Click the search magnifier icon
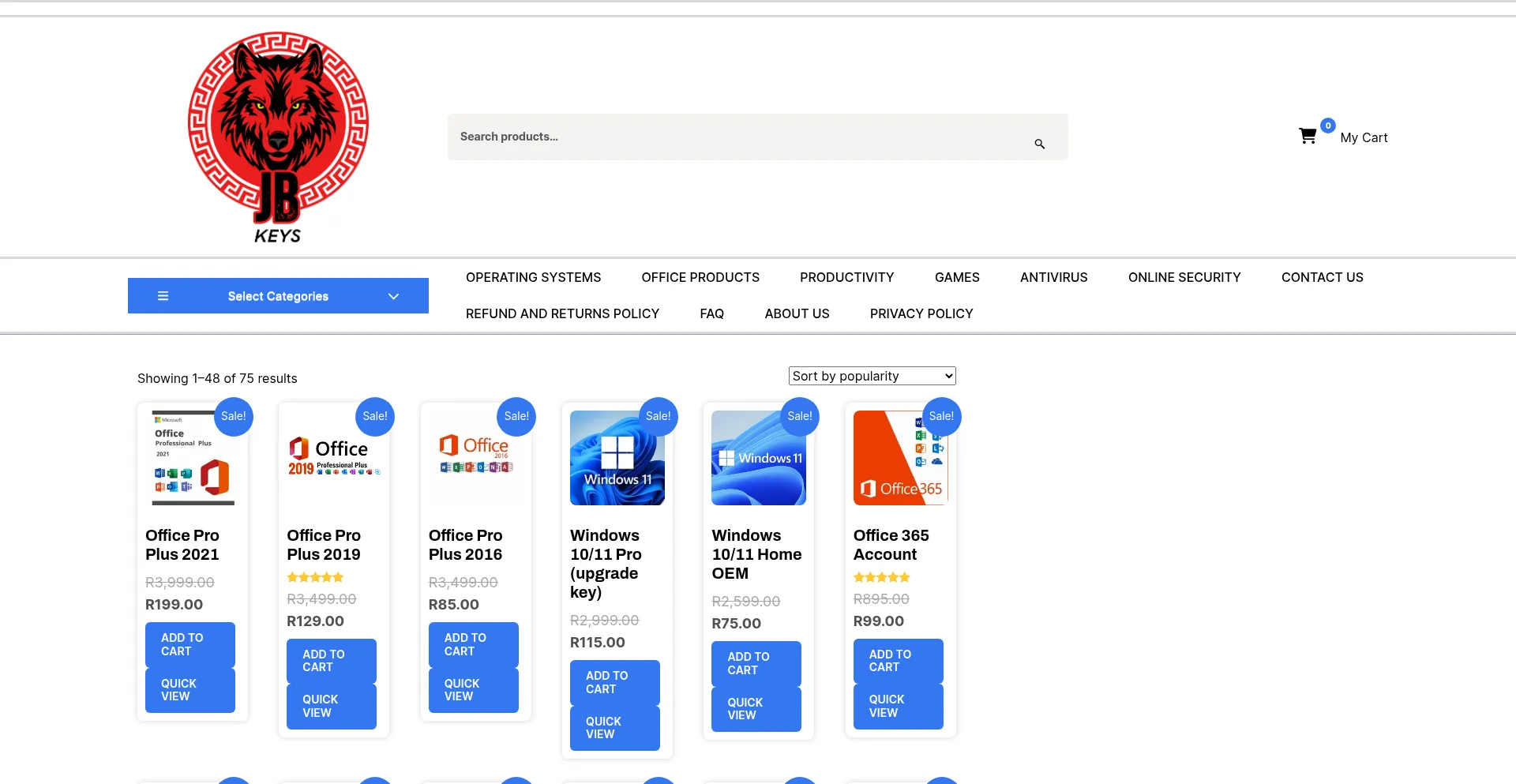Screen dimensions: 1516x784 (x=1040, y=144)
